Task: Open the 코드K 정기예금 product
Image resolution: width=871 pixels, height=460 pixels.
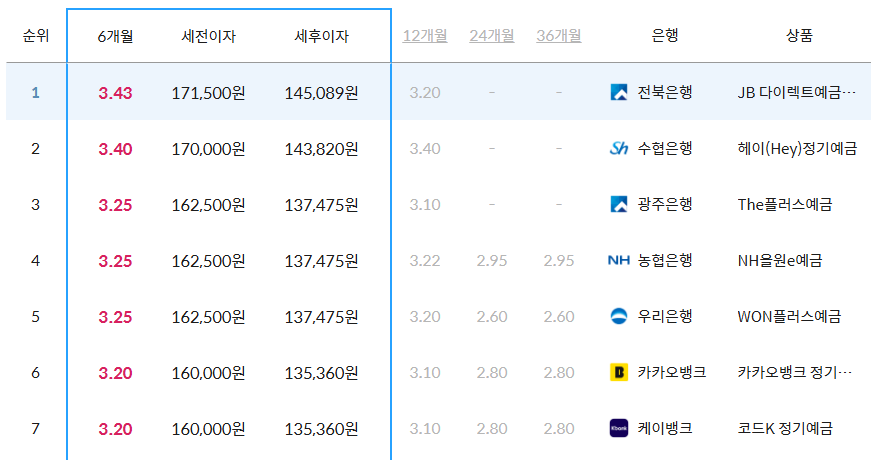Action: tap(785, 428)
